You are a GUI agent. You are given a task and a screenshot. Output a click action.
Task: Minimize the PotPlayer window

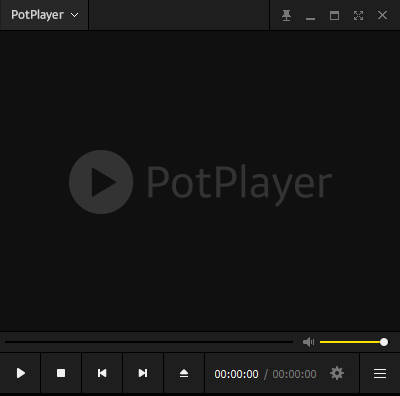[310, 18]
